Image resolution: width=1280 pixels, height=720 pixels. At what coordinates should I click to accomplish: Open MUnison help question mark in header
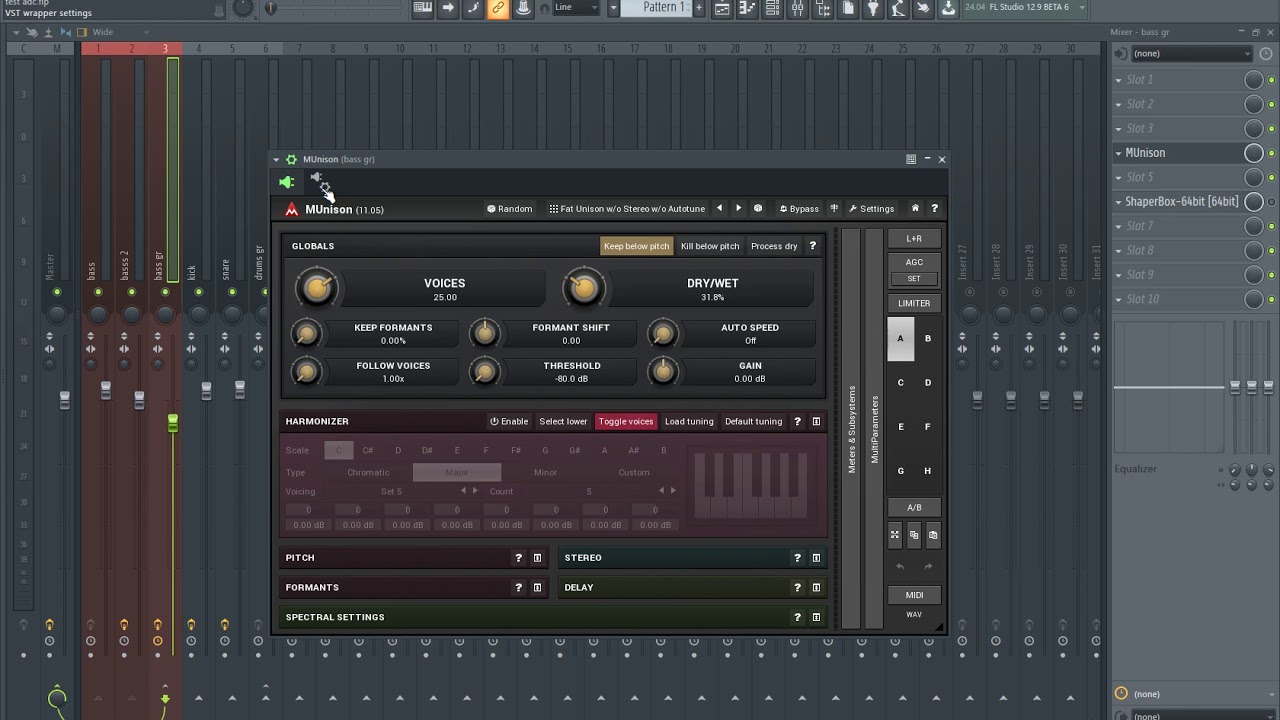934,208
